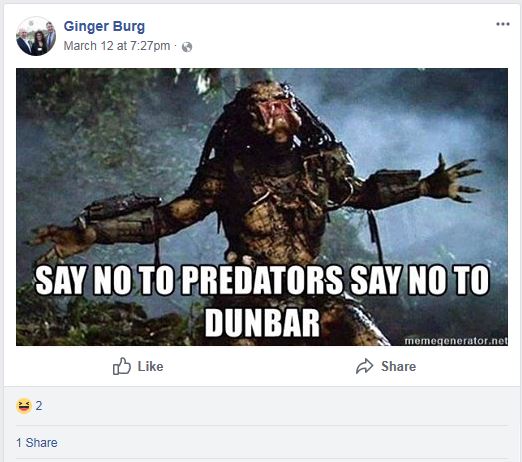Image resolution: width=522 pixels, height=462 pixels.
Task: Click the woman in the profile photo
Action: pyautogui.click(x=39, y=43)
